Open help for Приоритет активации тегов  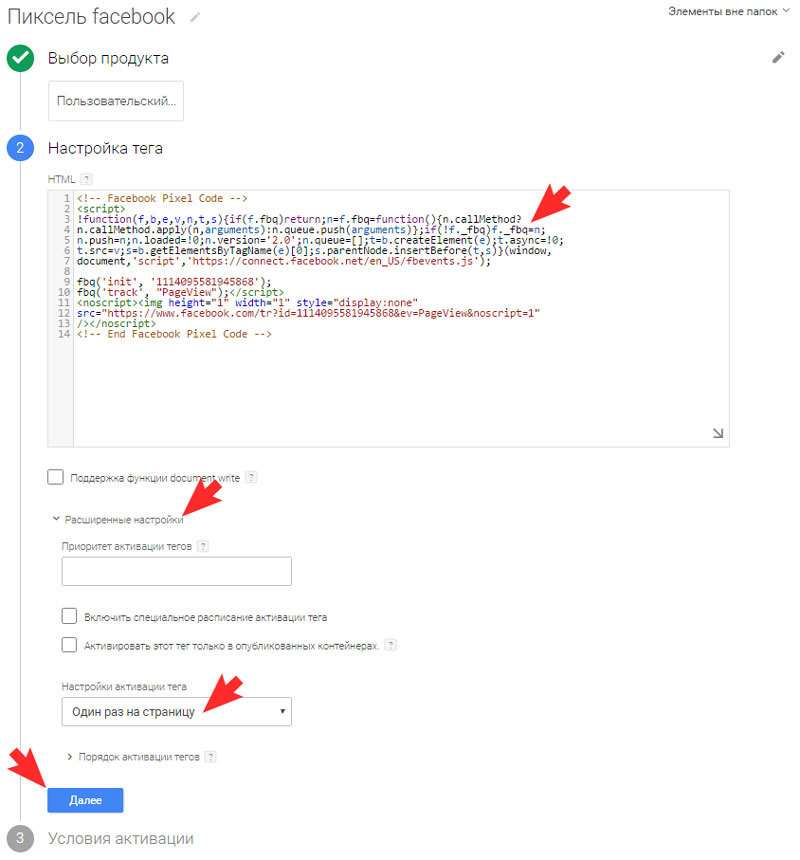[x=203, y=546]
